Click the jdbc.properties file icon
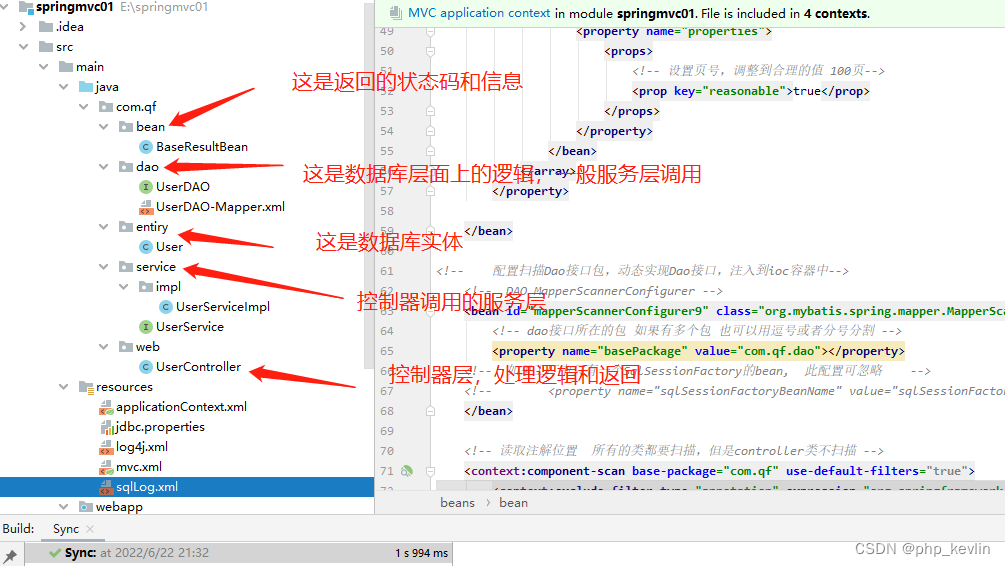The width and height of the screenshot is (1005, 566). [x=106, y=427]
